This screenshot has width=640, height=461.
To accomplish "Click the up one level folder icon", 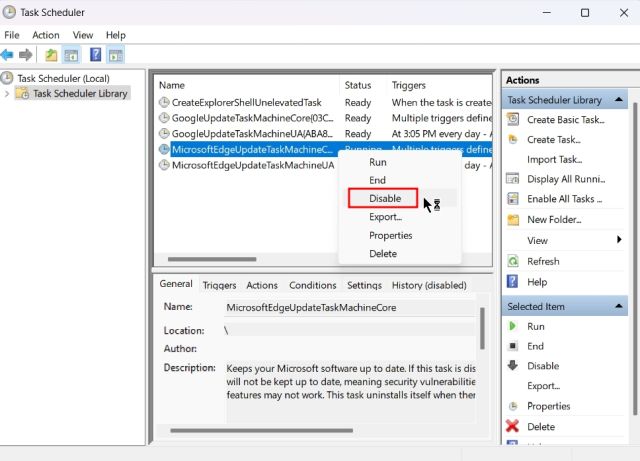I will coord(51,55).
